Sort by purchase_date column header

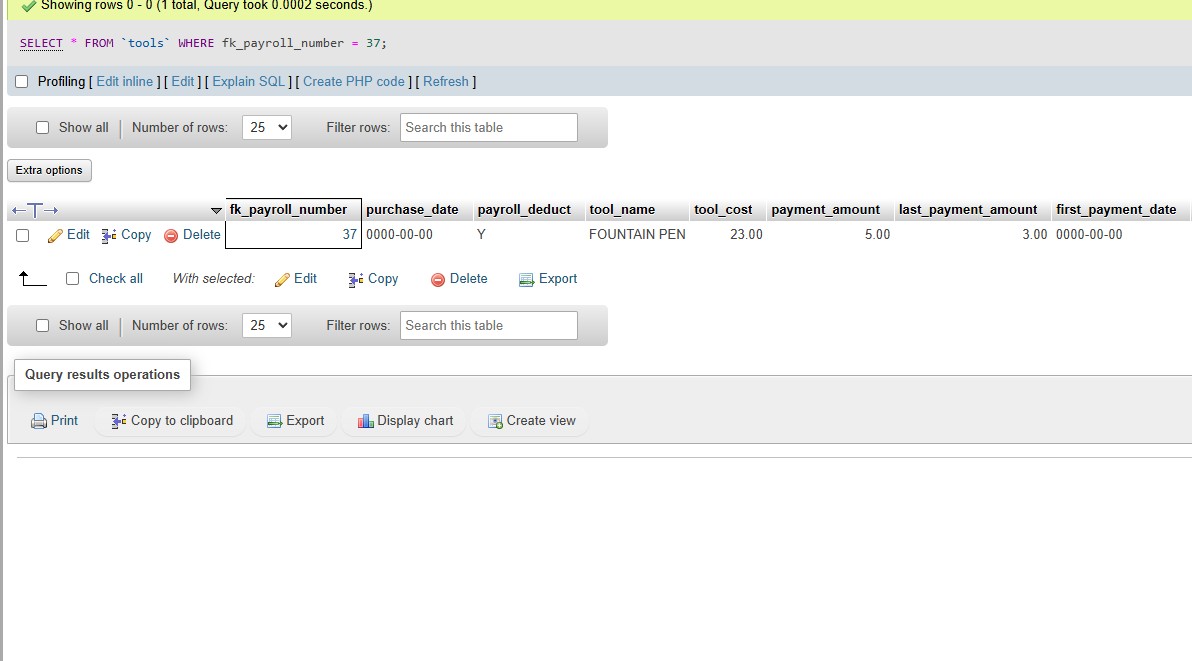[412, 210]
